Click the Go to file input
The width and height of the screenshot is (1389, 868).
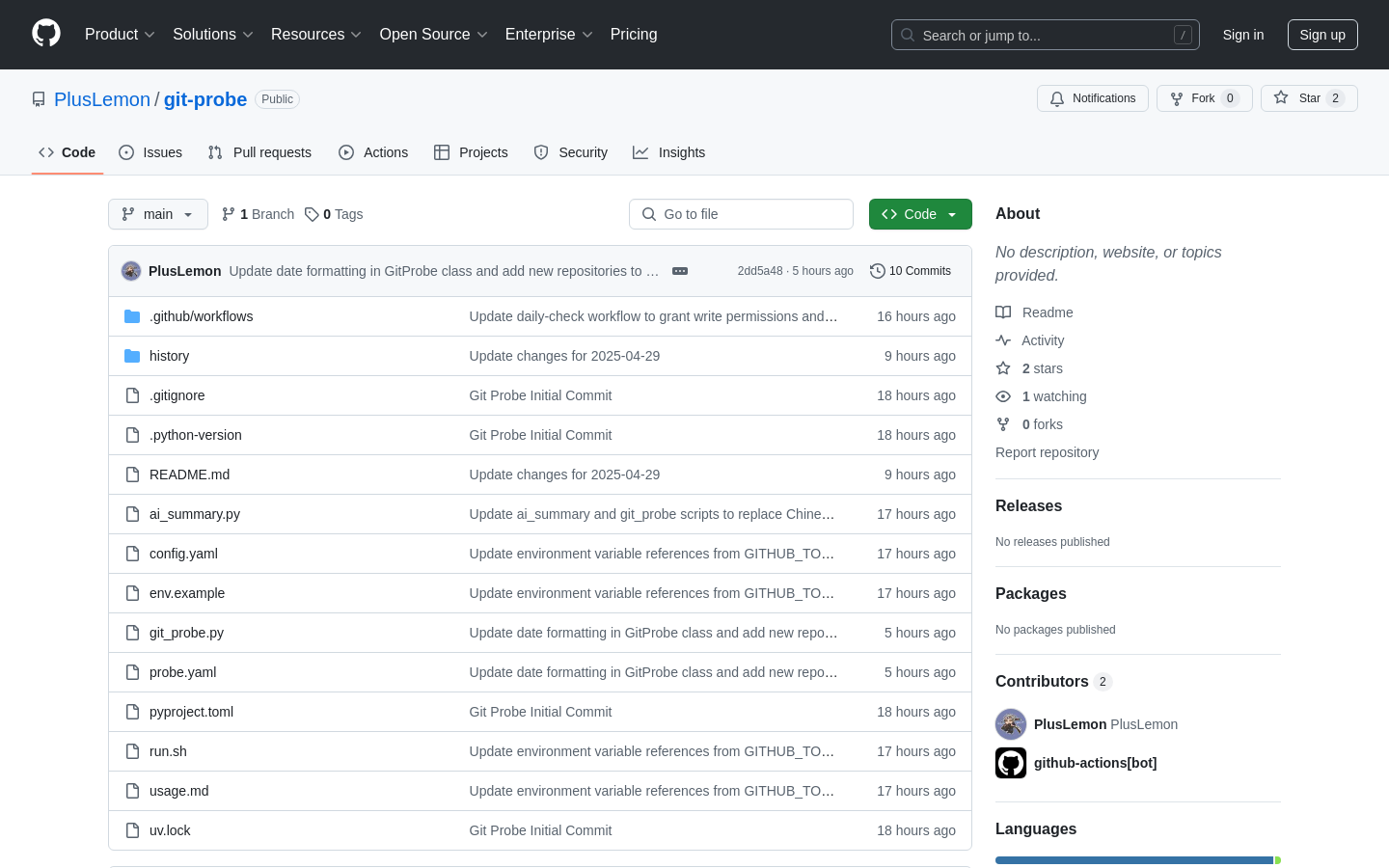coord(741,214)
